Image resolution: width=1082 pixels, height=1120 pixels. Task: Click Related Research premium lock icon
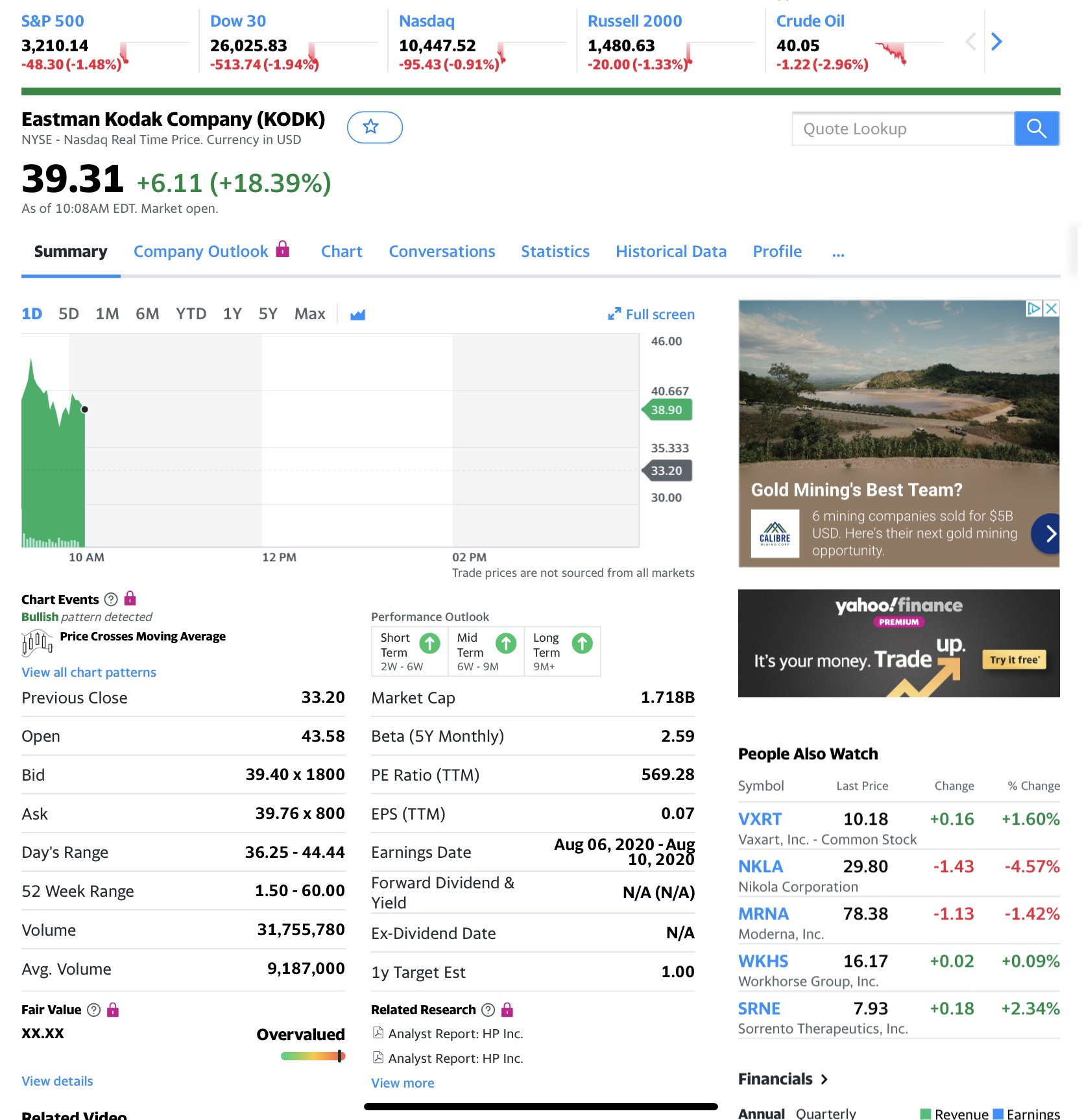click(x=507, y=1009)
